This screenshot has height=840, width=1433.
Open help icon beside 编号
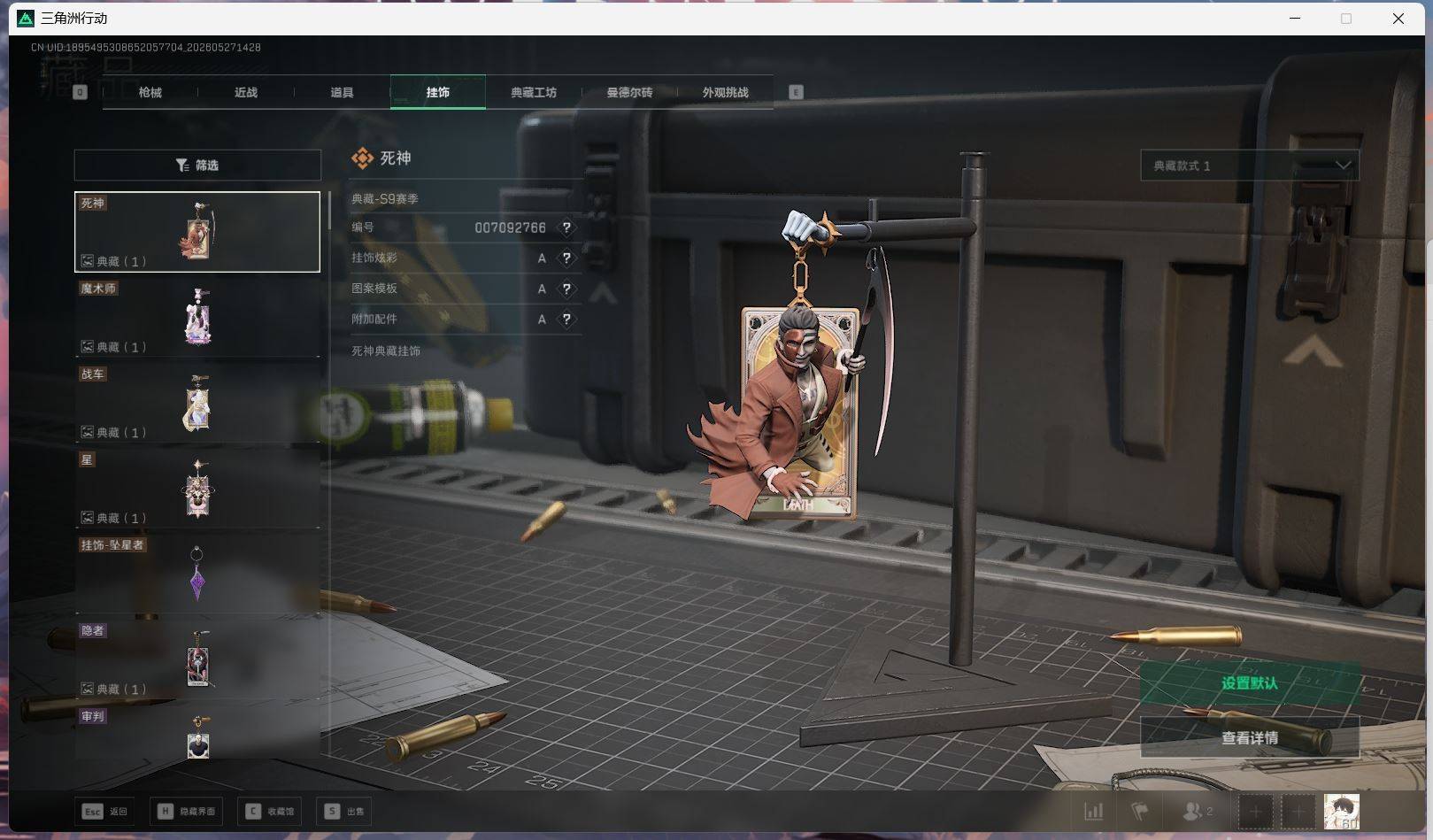coord(566,227)
